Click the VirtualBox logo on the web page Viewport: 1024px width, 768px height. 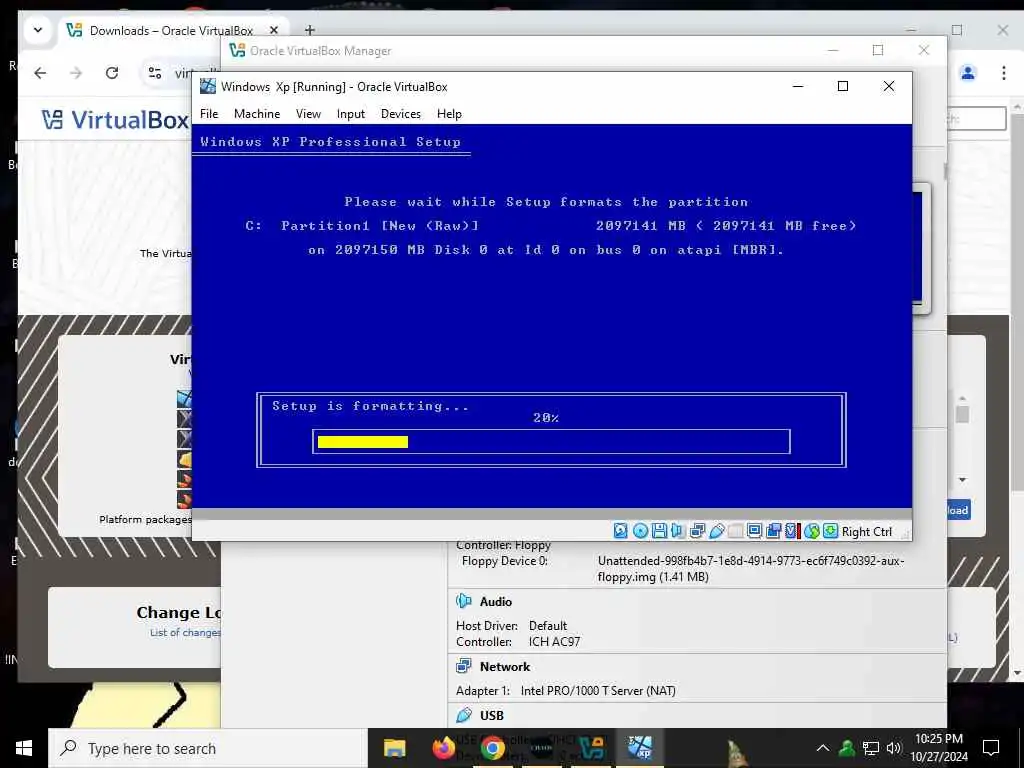116,120
